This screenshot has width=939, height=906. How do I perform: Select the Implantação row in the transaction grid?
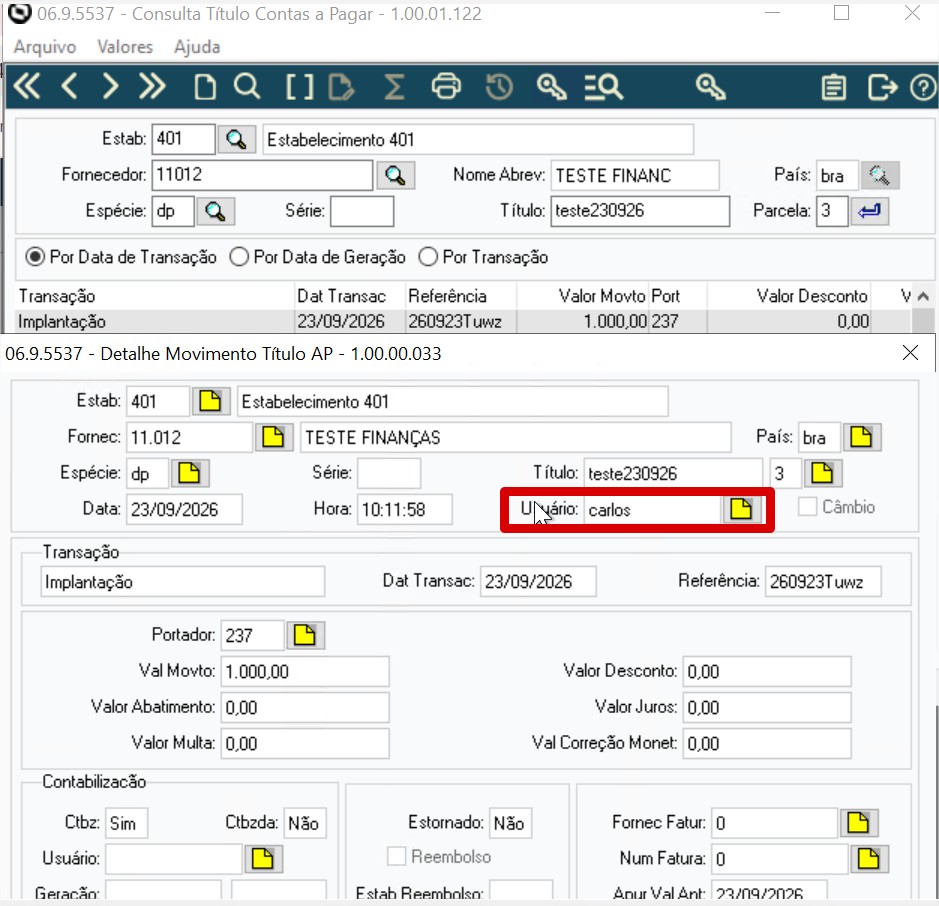click(463, 322)
